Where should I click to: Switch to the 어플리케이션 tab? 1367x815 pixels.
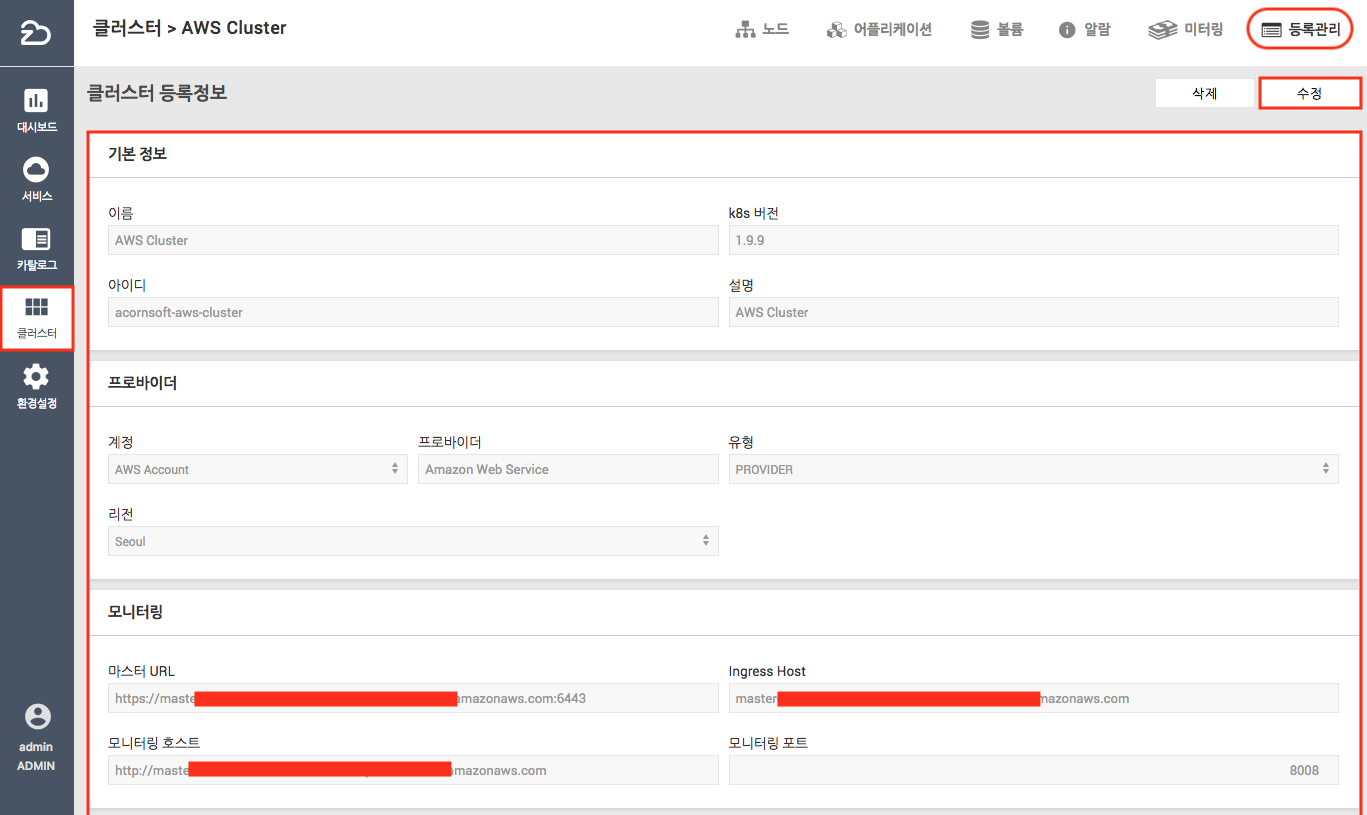[879, 30]
